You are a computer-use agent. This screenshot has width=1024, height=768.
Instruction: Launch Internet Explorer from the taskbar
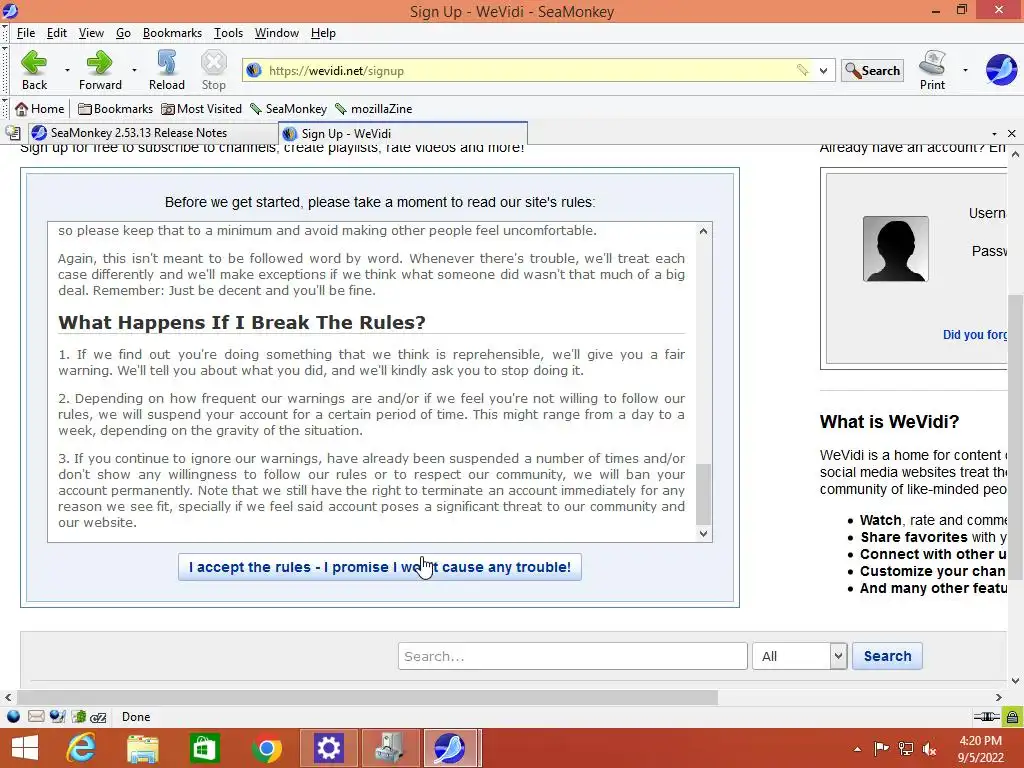pos(82,748)
